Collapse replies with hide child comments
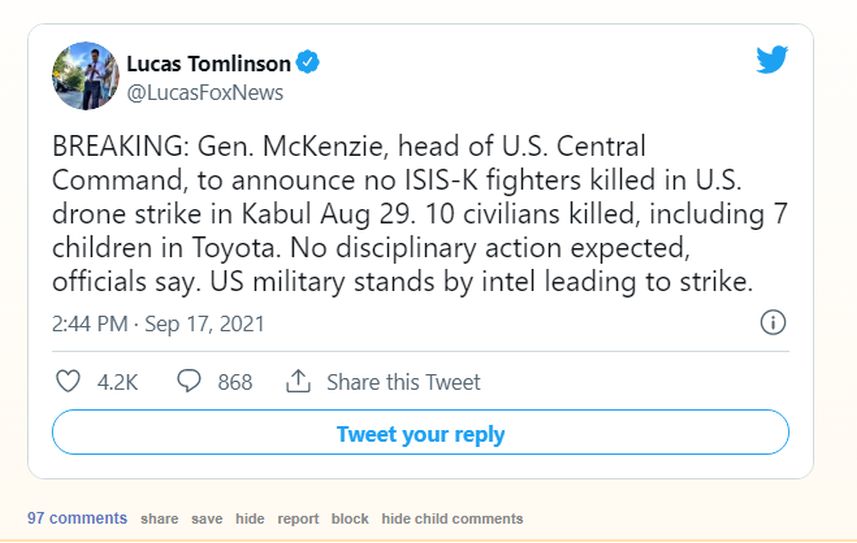This screenshot has width=857, height=543. point(452,518)
